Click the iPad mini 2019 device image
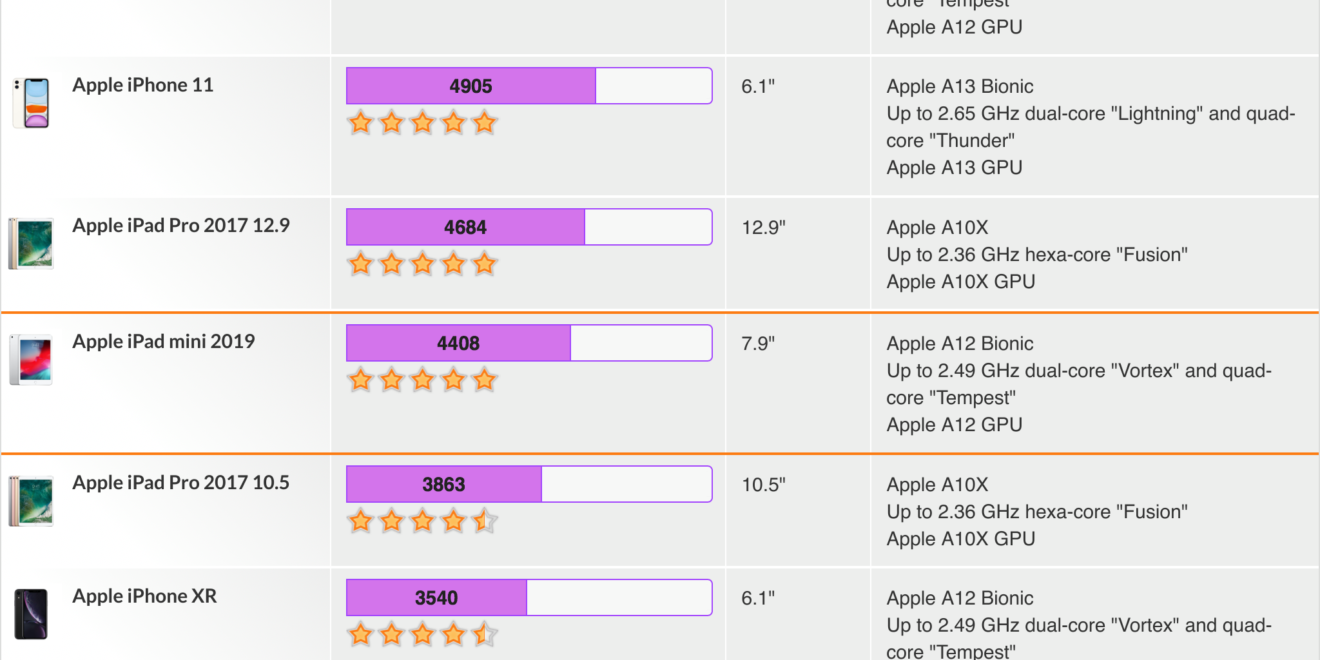The width and height of the screenshot is (1320, 660). pyautogui.click(x=31, y=359)
